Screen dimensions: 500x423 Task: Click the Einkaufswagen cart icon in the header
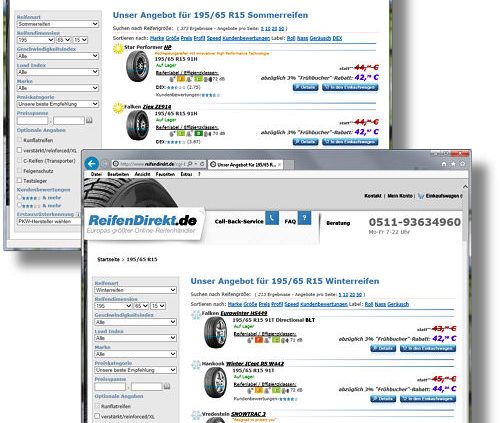click(421, 196)
